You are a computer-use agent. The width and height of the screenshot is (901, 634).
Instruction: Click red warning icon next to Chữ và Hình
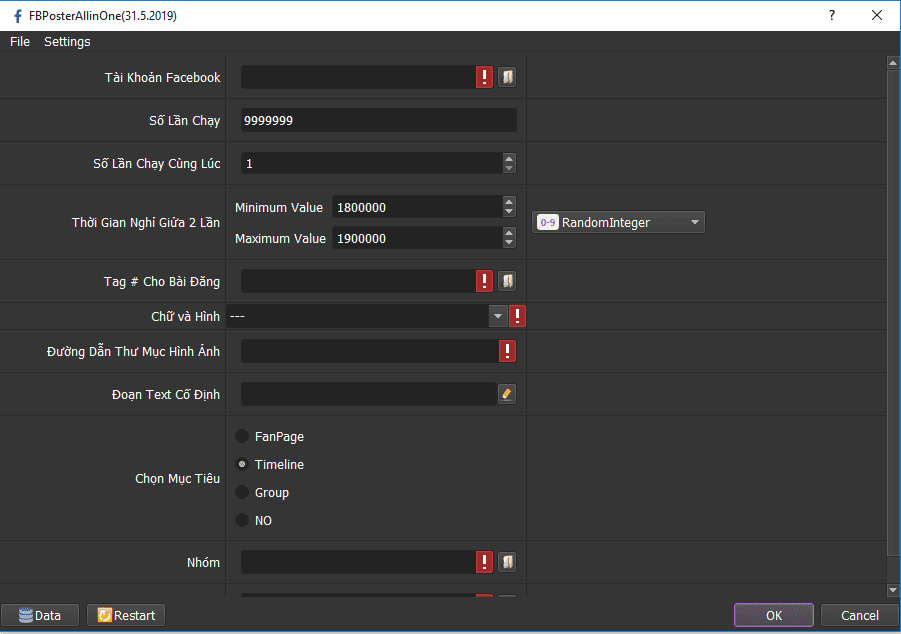[518, 316]
